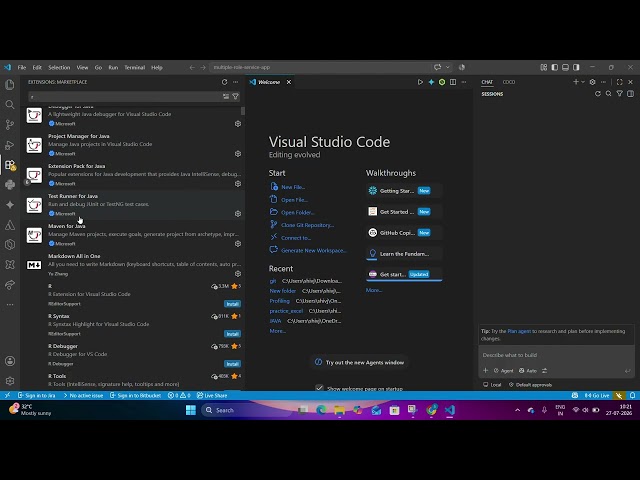This screenshot has height=480, width=640.
Task: Toggle the secondary side bar layout button
Action: tap(576, 67)
